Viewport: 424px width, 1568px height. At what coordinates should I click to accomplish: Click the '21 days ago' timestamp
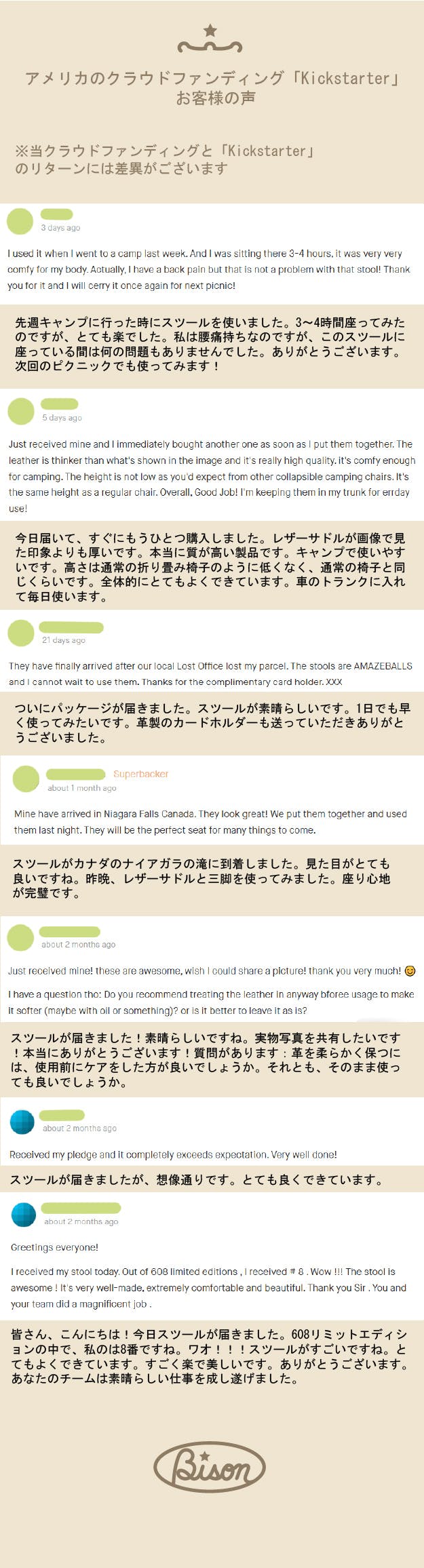click(63, 640)
